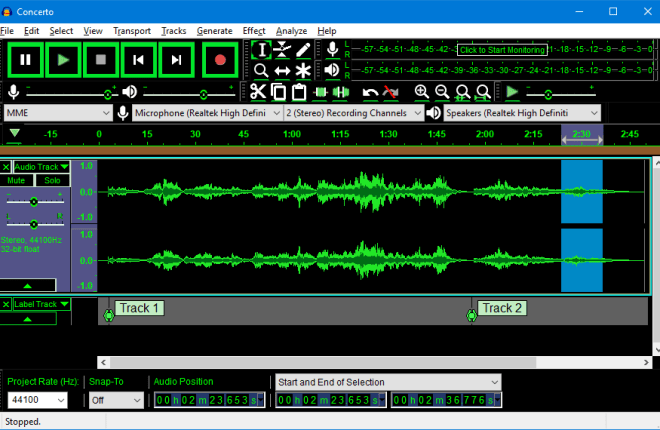Paste with the clipboard icon
The image size is (660, 430).
coord(299,92)
